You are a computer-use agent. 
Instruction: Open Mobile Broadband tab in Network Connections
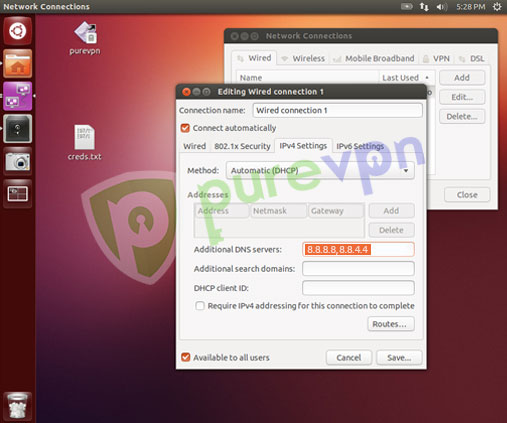point(374,59)
